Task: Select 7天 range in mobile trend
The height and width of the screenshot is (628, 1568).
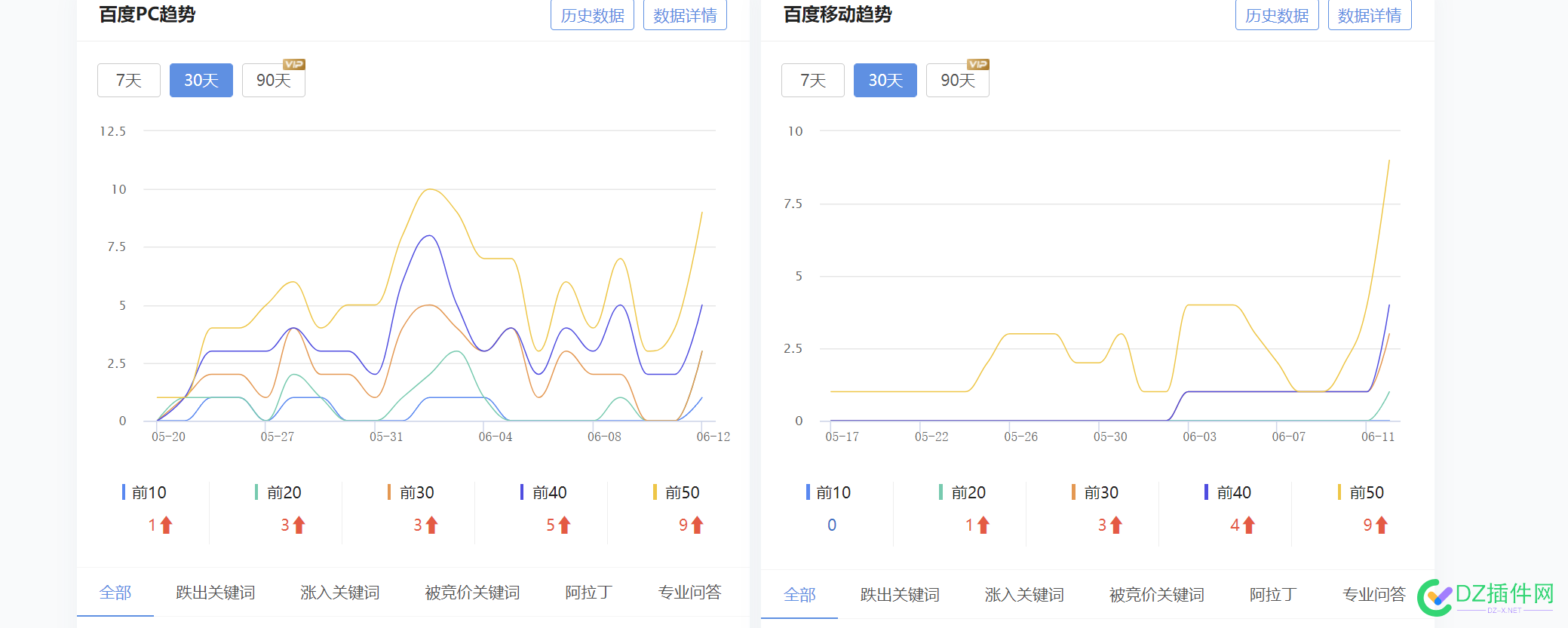Action: [813, 80]
